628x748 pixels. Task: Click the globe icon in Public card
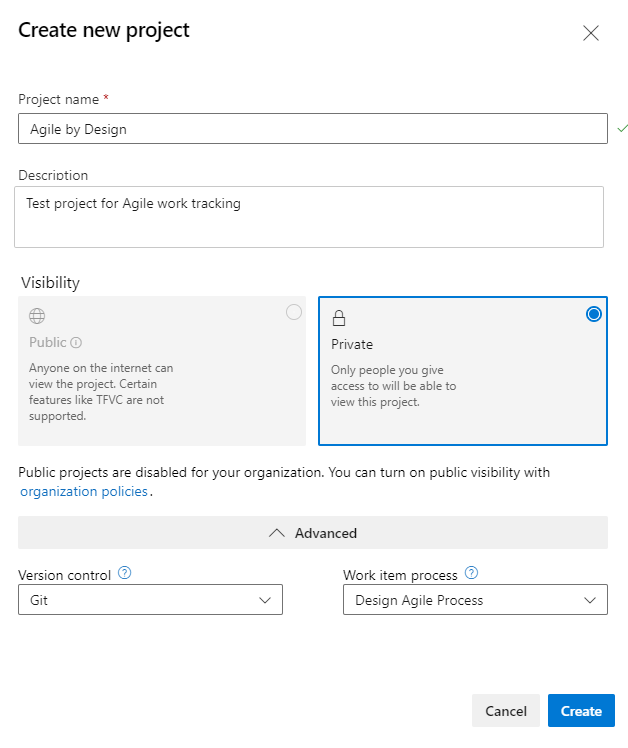coord(37,316)
